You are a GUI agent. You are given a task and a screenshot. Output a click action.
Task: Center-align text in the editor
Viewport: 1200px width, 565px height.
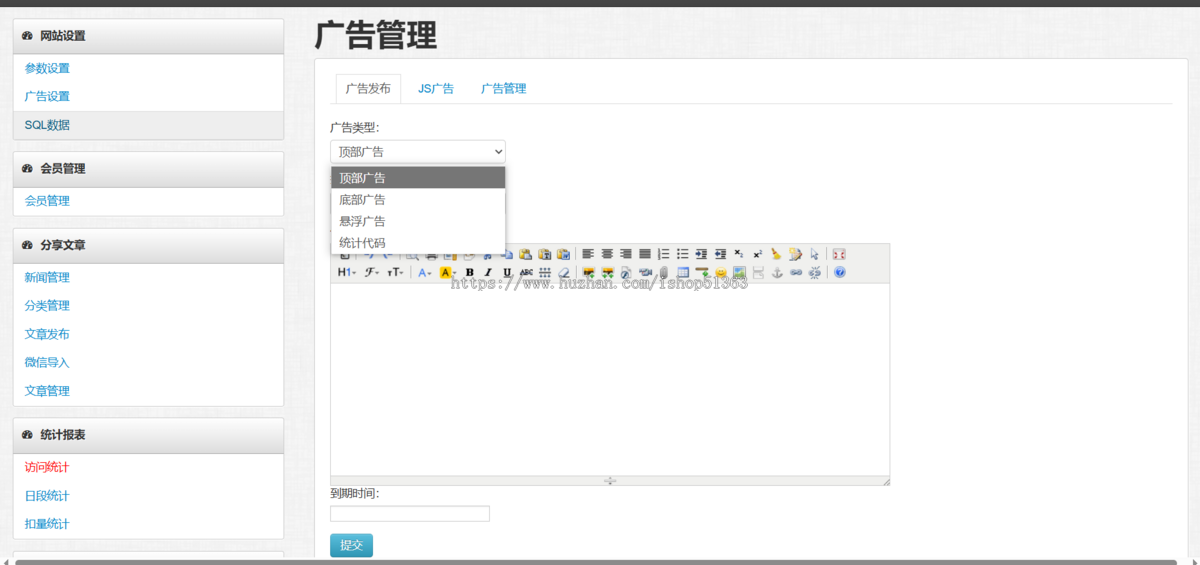[607, 254]
